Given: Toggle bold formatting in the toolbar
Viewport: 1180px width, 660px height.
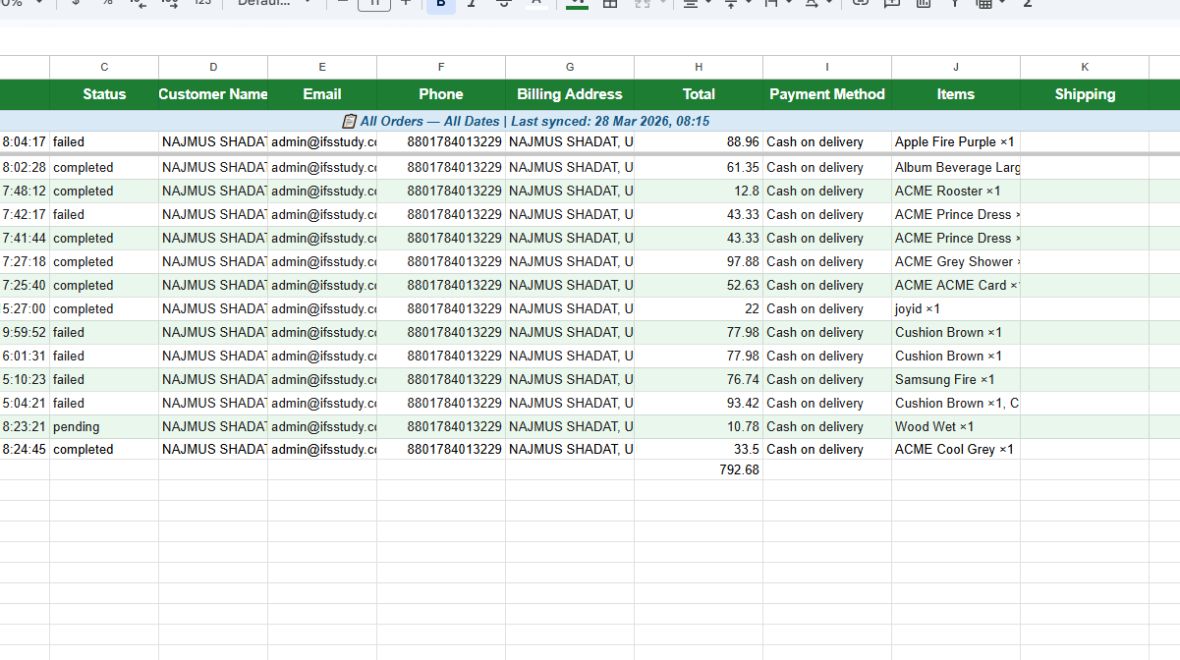Looking at the screenshot, I should (x=441, y=5).
